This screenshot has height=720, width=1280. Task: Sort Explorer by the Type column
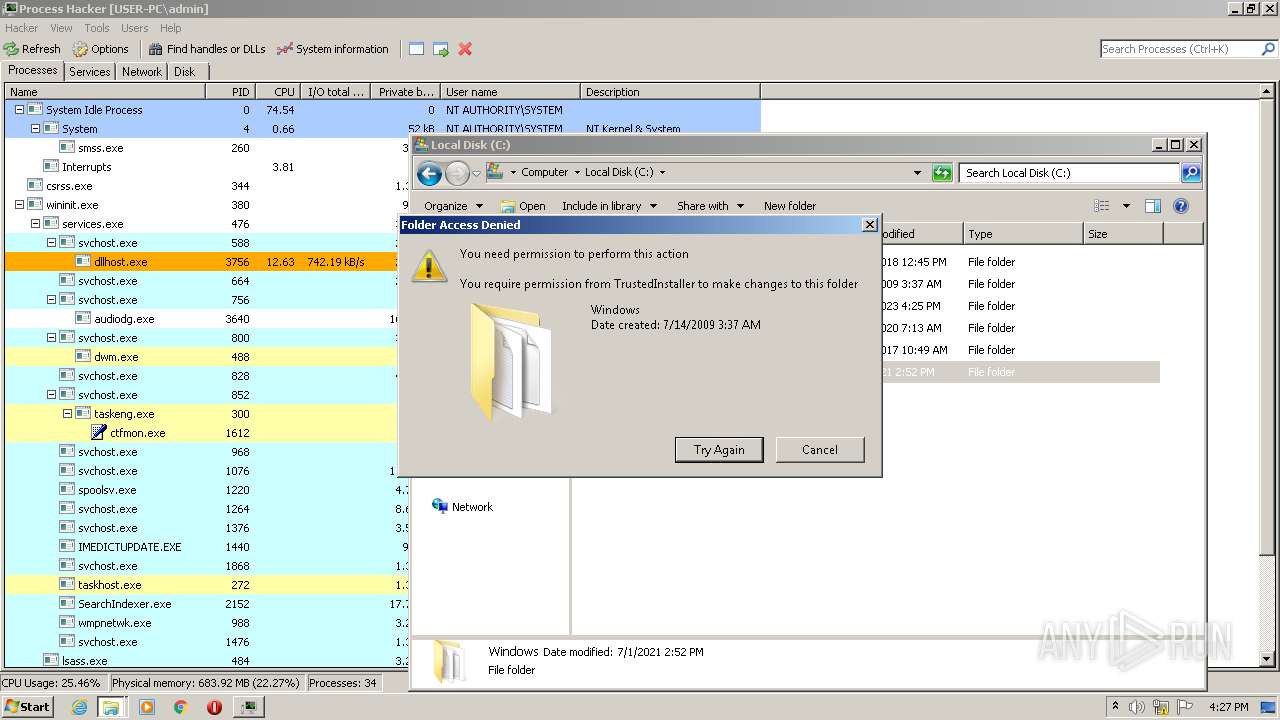[1023, 234]
